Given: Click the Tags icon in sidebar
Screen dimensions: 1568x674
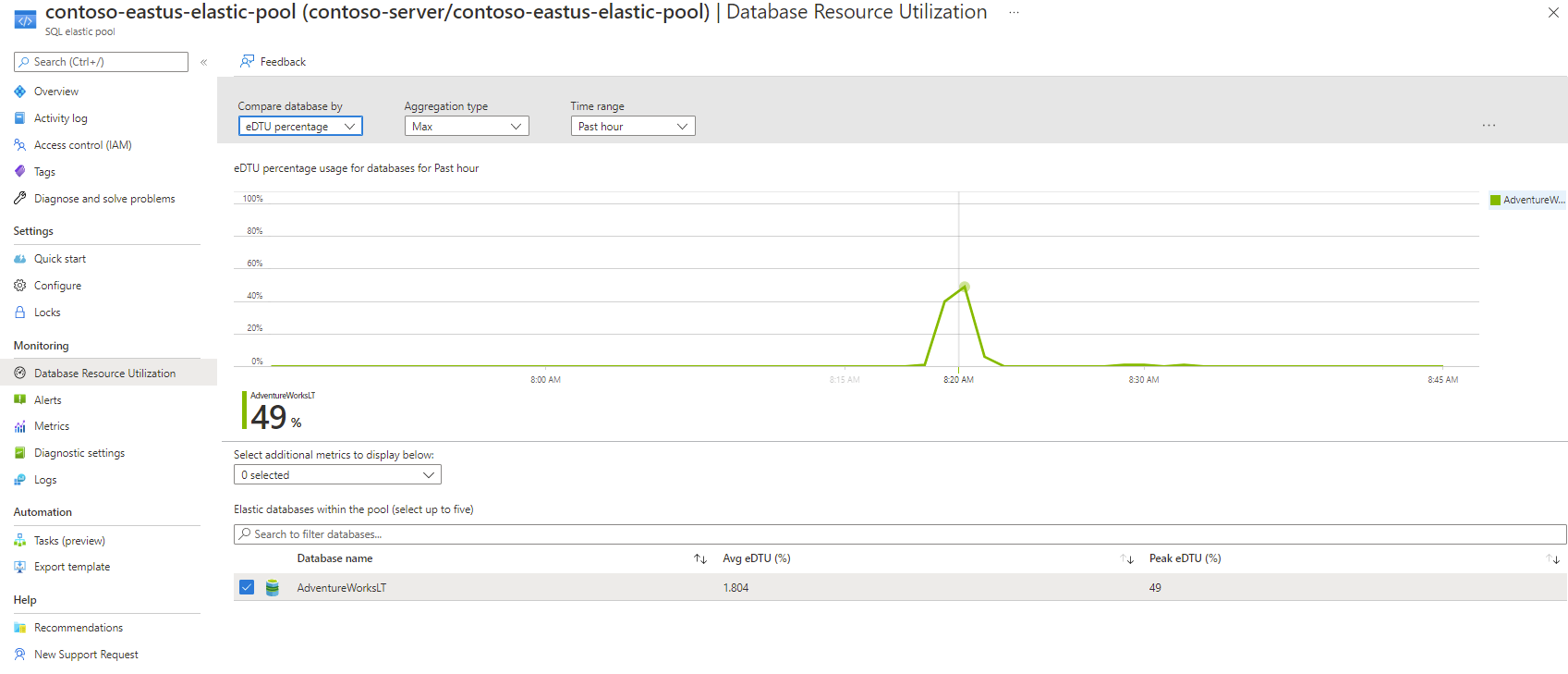Looking at the screenshot, I should point(20,172).
